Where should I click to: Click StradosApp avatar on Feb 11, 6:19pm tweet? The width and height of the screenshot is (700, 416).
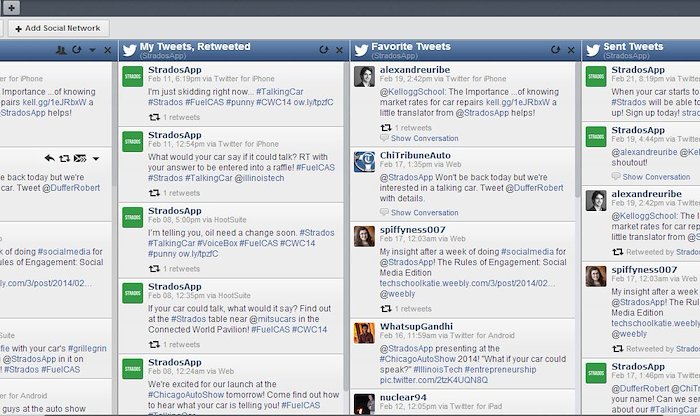click(x=133, y=76)
